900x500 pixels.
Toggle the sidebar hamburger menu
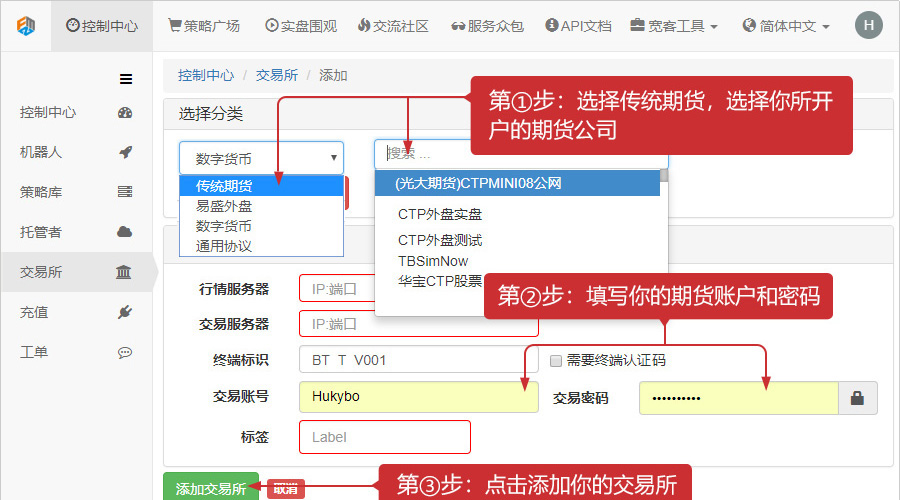coord(126,79)
